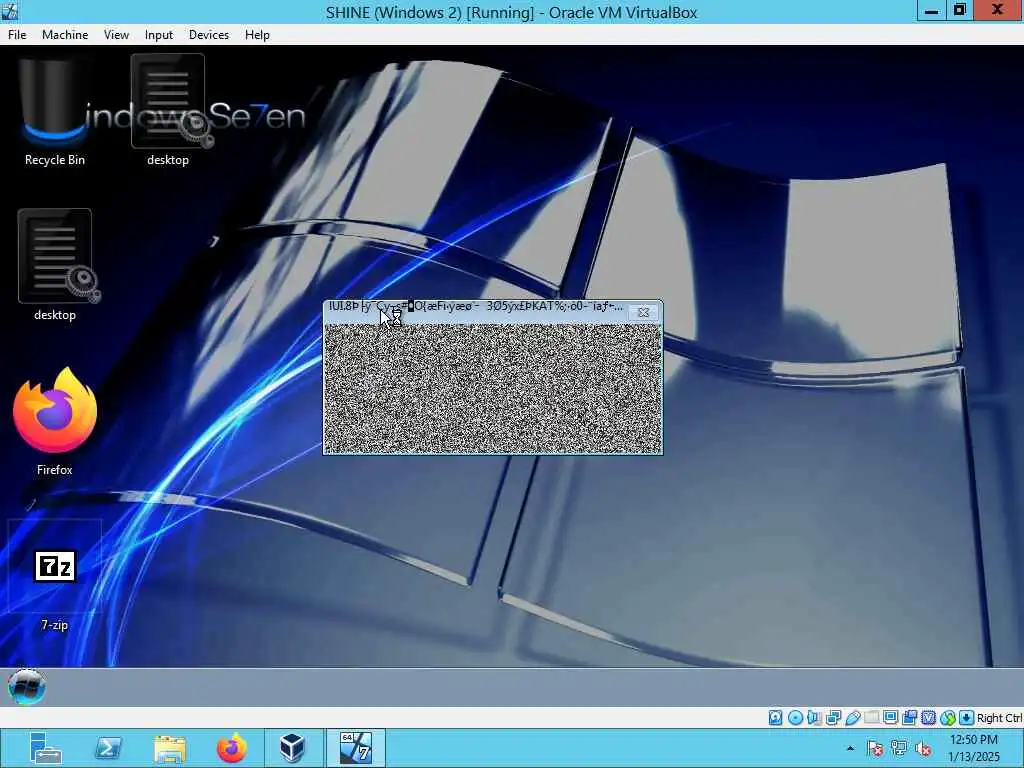Click the static noise image area
Image resolution: width=1024 pixels, height=768 pixels.
(x=493, y=389)
